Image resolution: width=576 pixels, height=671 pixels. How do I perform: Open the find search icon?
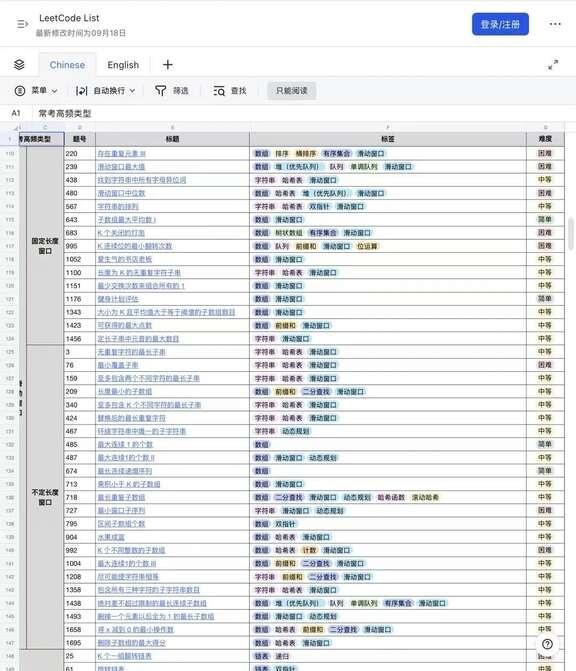(219, 91)
